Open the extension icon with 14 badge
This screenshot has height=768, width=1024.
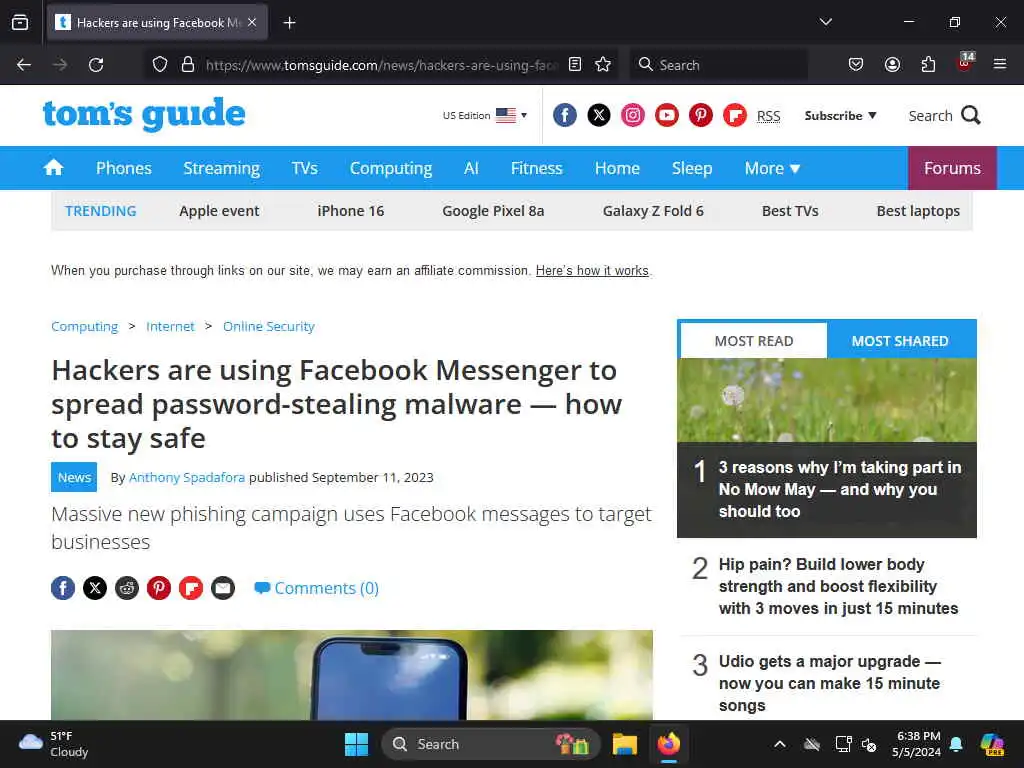[x=965, y=63]
